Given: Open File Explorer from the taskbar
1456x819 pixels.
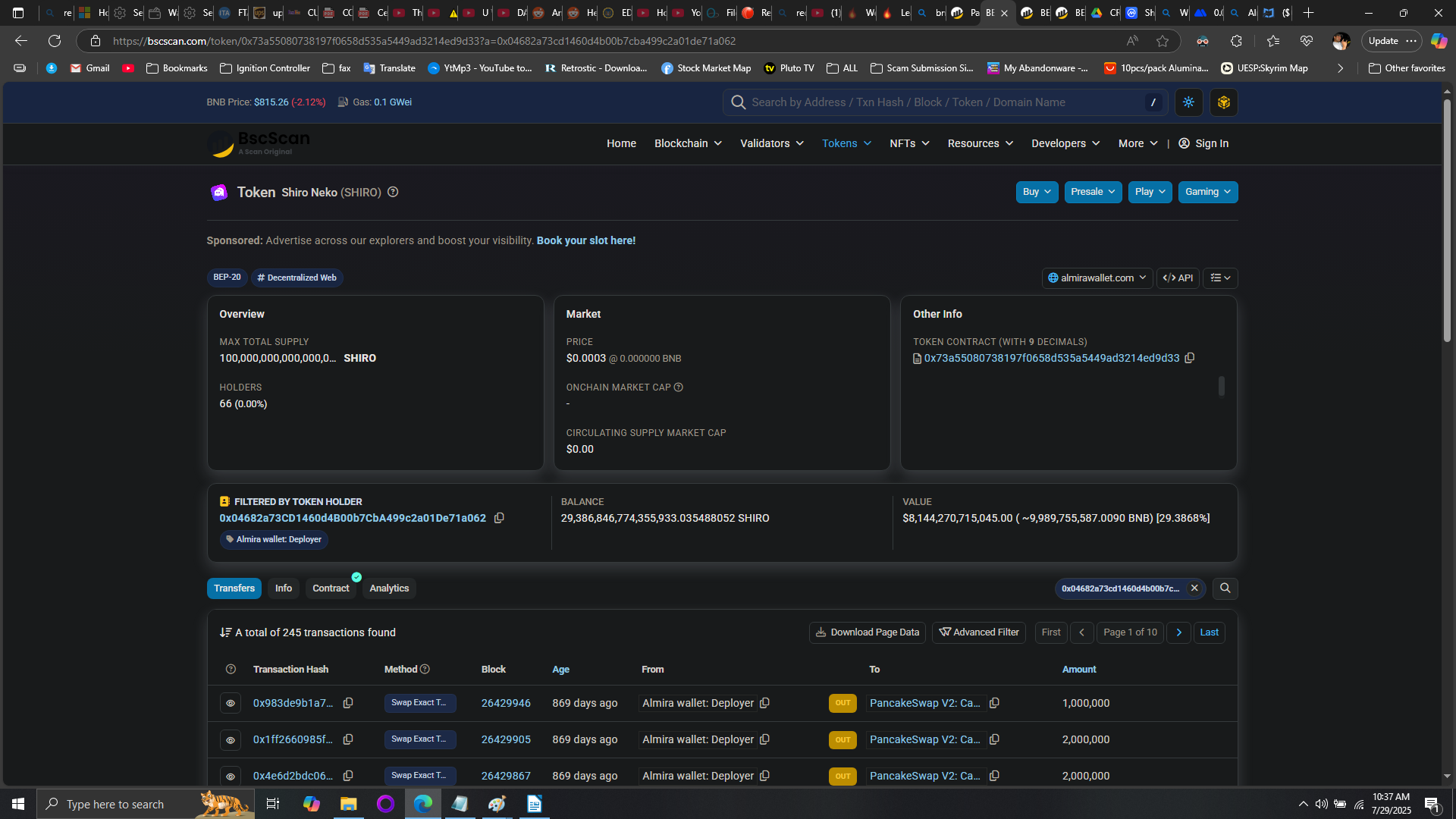Looking at the screenshot, I should 348,804.
